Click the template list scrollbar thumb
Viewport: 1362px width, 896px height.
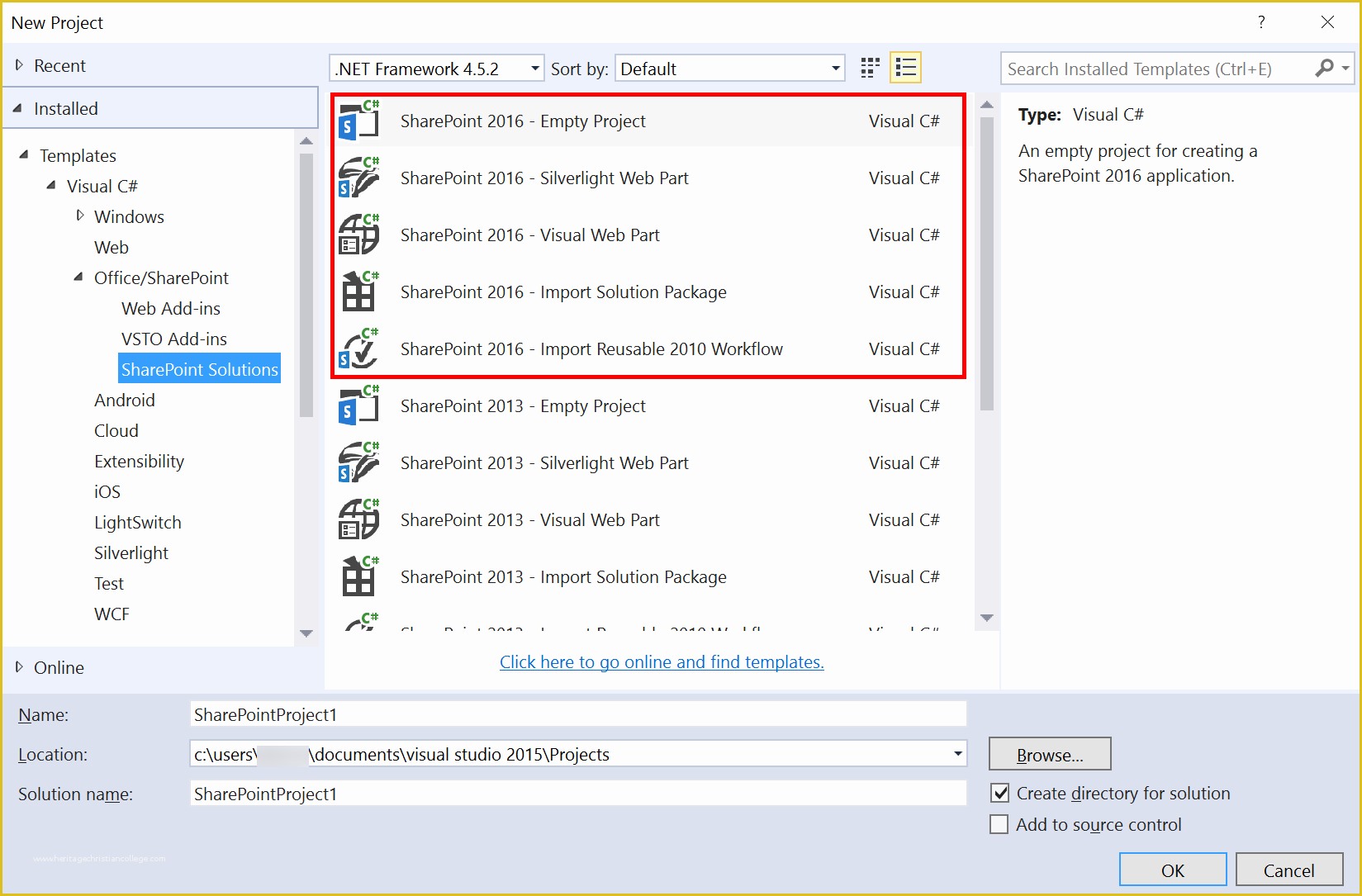987,263
